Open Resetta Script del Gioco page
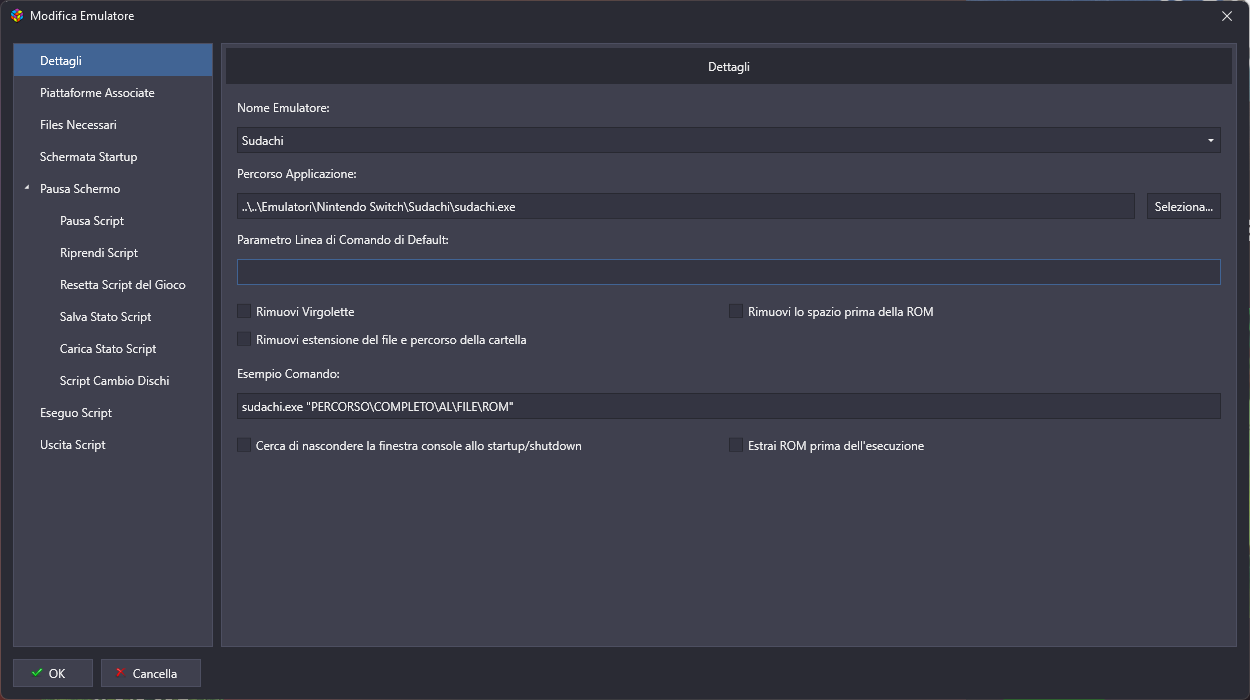Image resolution: width=1250 pixels, height=700 pixels. [x=123, y=284]
